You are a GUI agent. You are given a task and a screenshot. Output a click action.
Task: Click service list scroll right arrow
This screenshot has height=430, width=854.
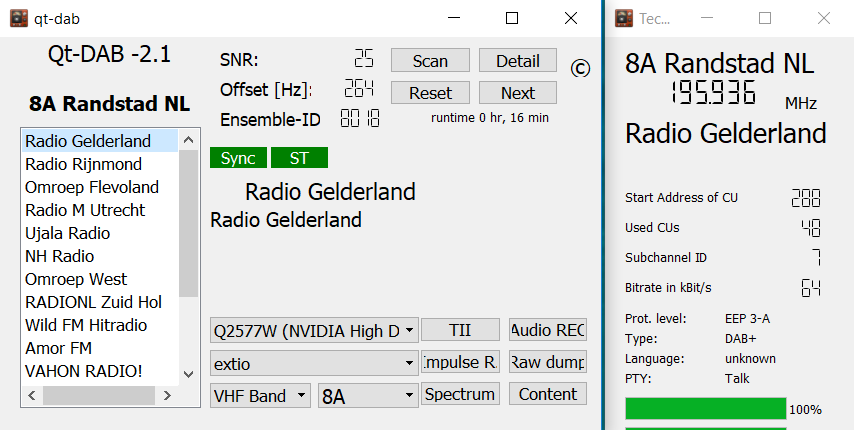click(x=167, y=395)
